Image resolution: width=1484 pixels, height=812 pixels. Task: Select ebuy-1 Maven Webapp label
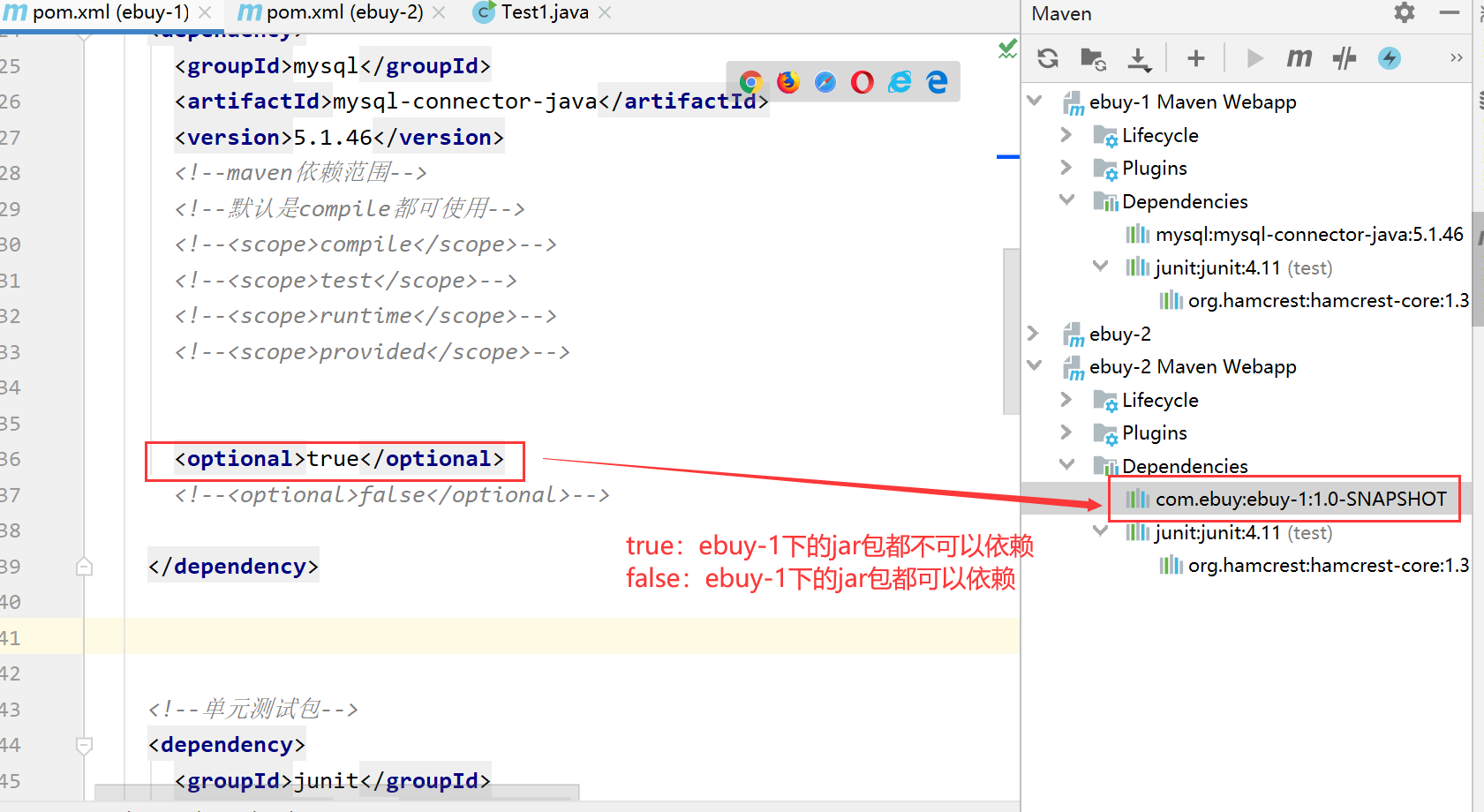tap(1193, 101)
